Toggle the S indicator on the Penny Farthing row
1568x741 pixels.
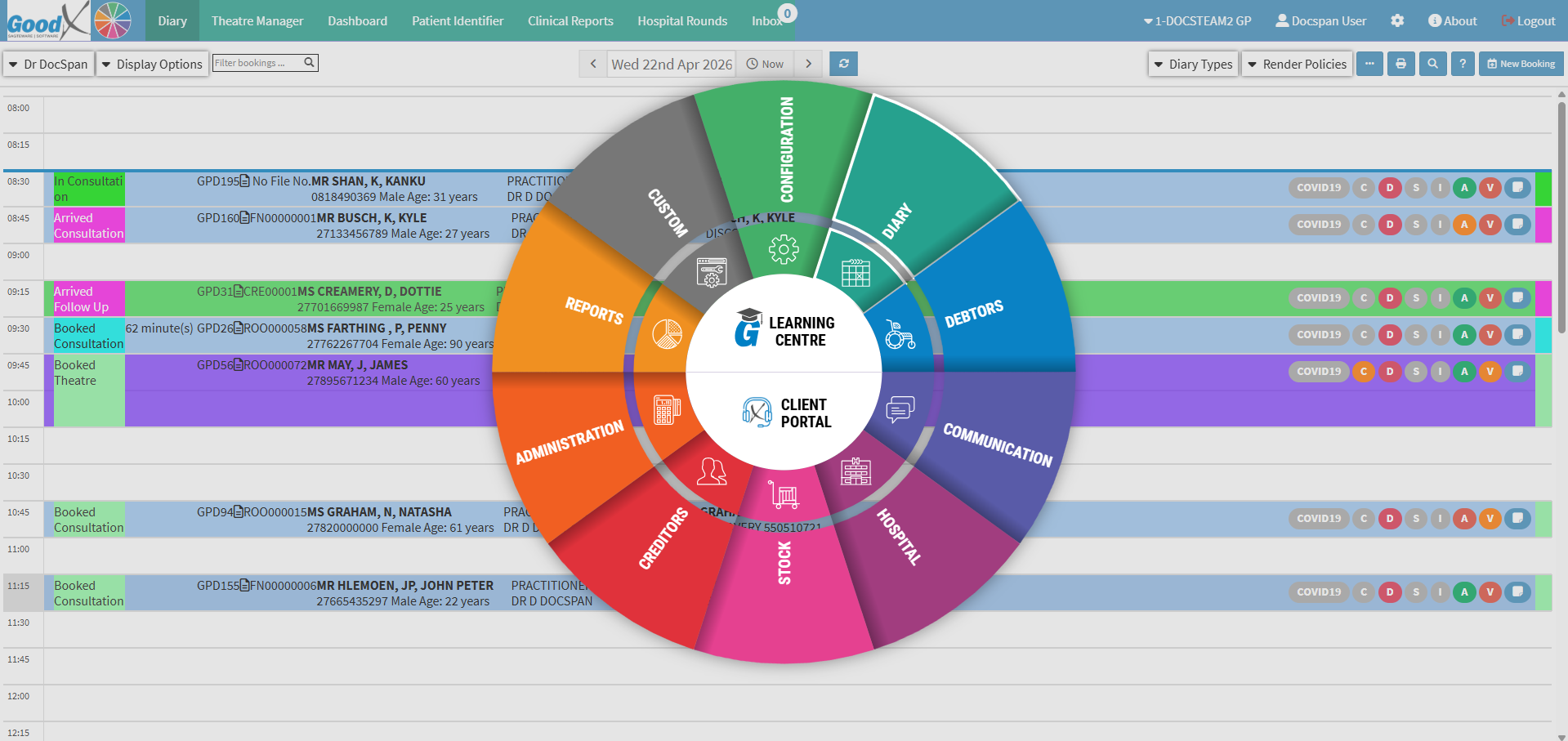(x=1416, y=335)
